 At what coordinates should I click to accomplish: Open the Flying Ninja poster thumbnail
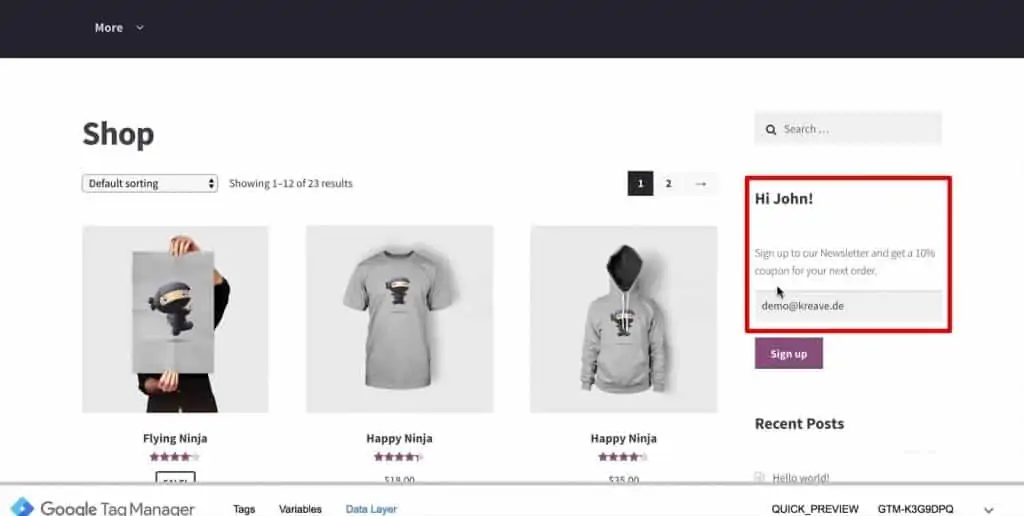(x=175, y=319)
